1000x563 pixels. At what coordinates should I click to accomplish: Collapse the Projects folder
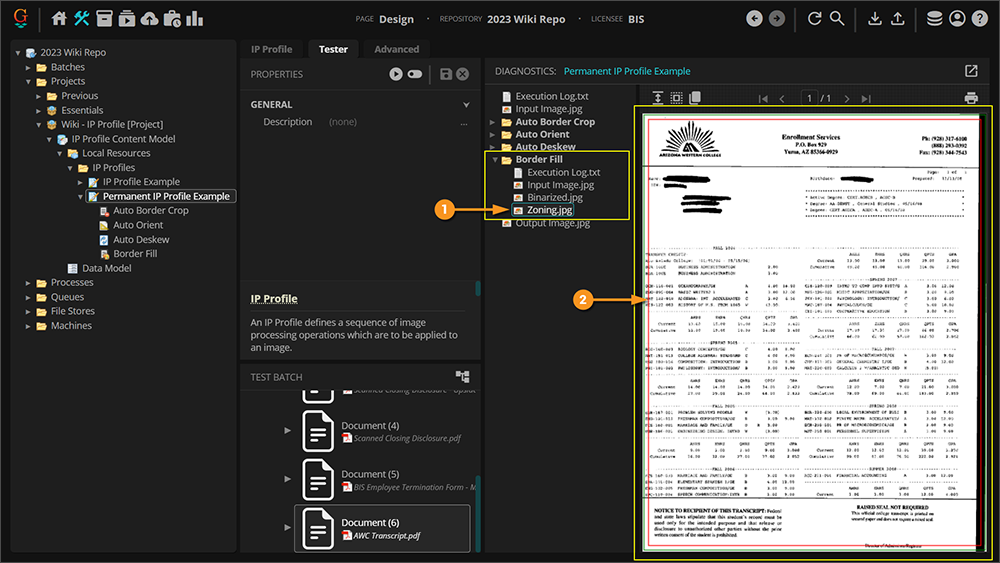[x=28, y=82]
